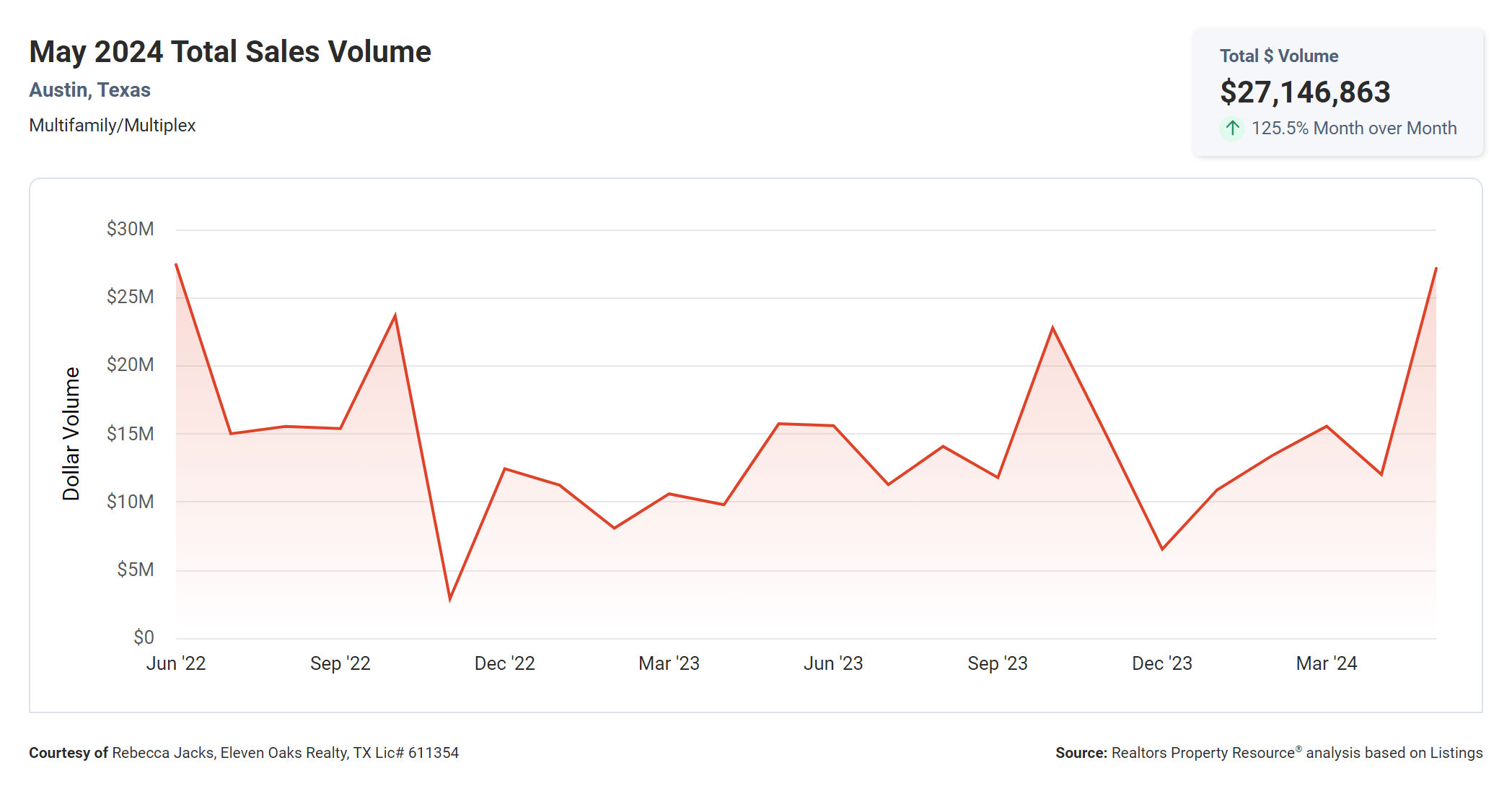Click the Dollar Volume axis title
This screenshot has height=794, width=1512.
[71, 434]
